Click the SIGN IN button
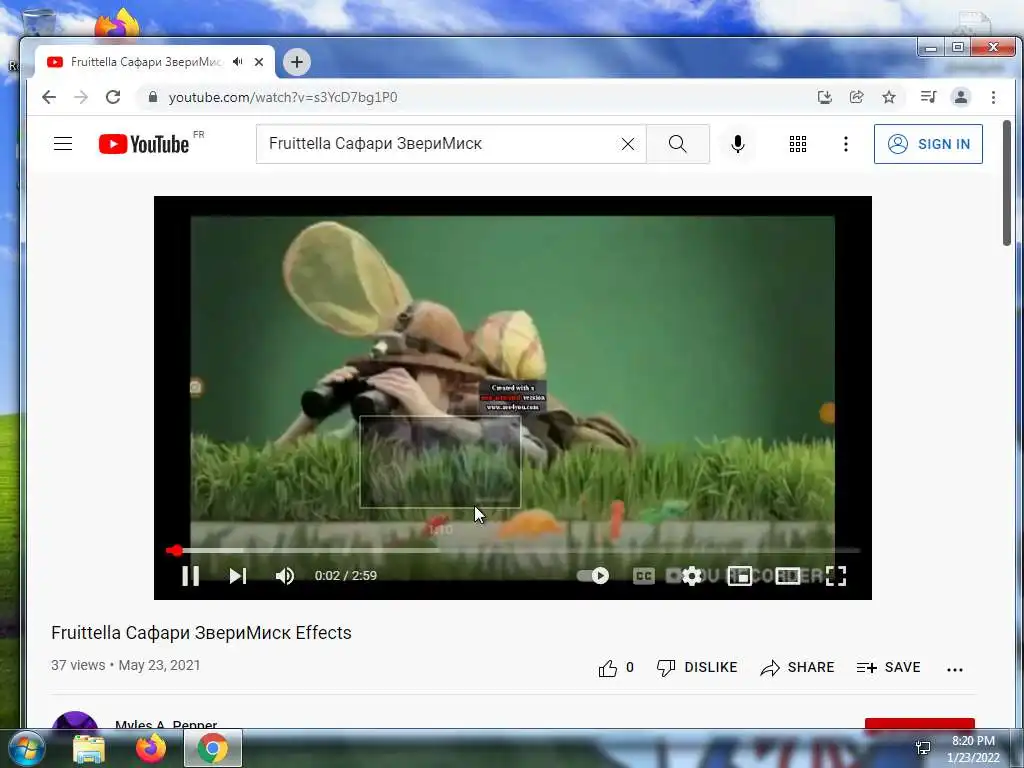This screenshot has height=768, width=1024. [928, 144]
